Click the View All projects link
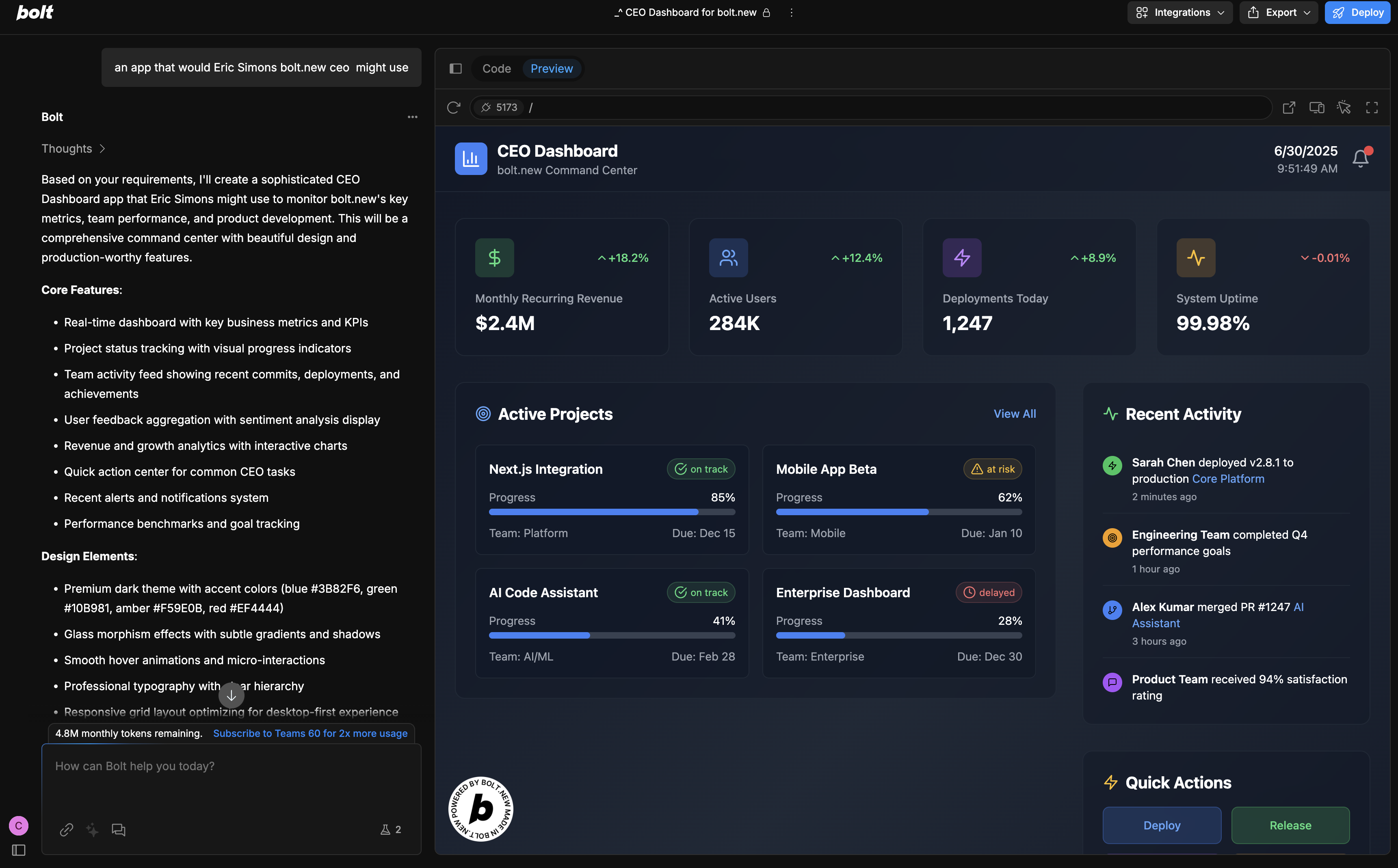Screen dimensions: 1398x868 coord(1014,414)
